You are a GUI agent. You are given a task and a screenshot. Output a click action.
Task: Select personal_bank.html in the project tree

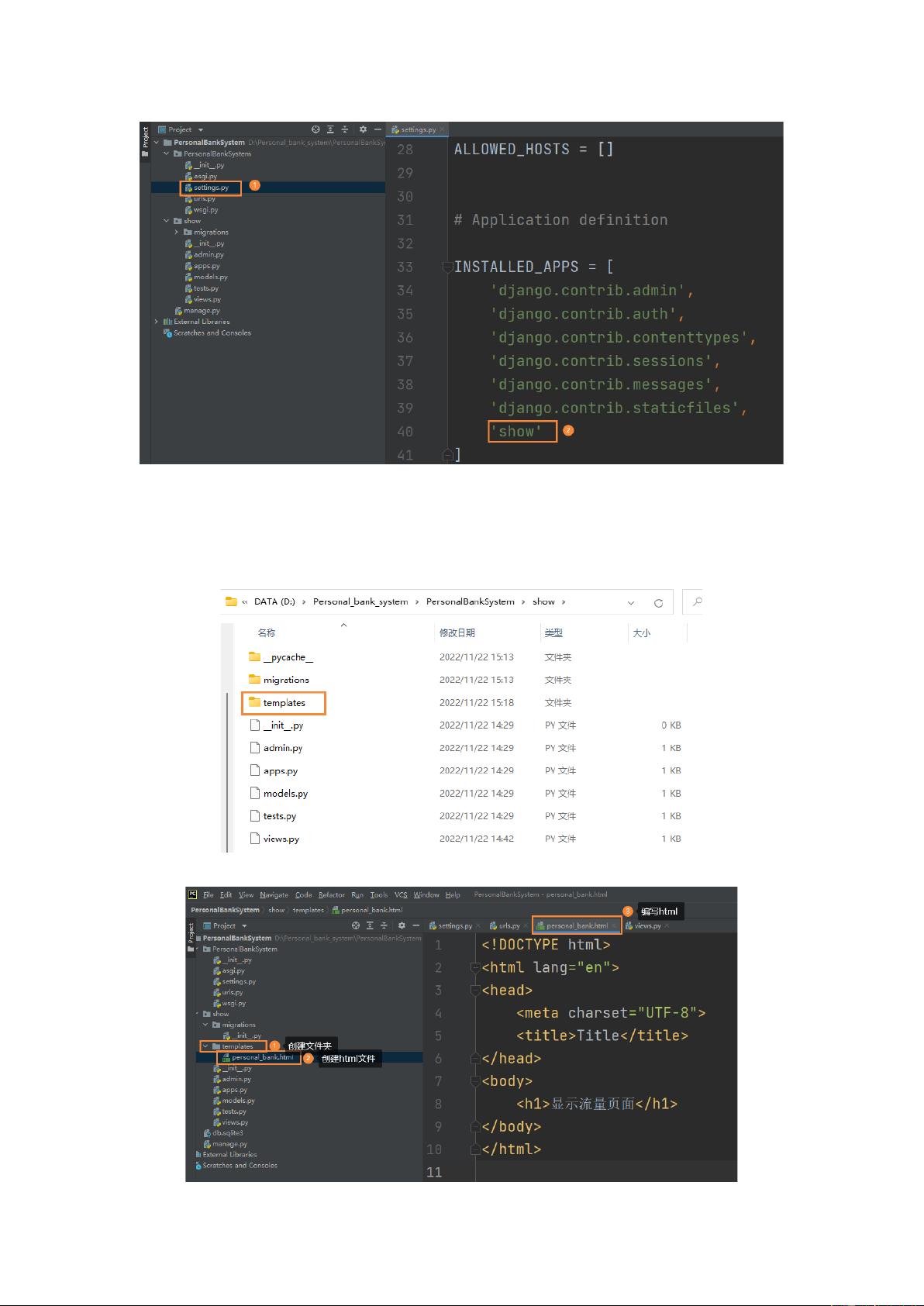tap(262, 1057)
